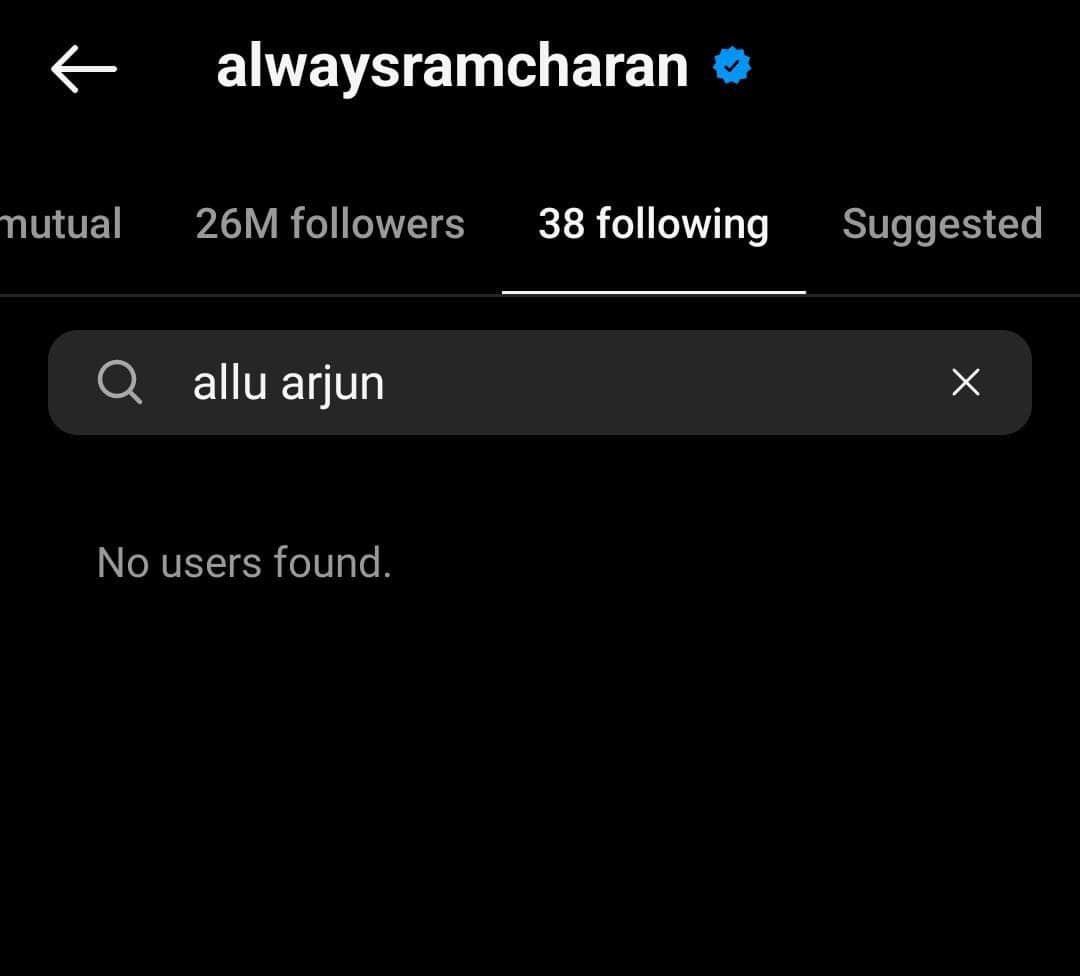
Task: Click the alwaysramcharan username title
Action: coord(453,68)
